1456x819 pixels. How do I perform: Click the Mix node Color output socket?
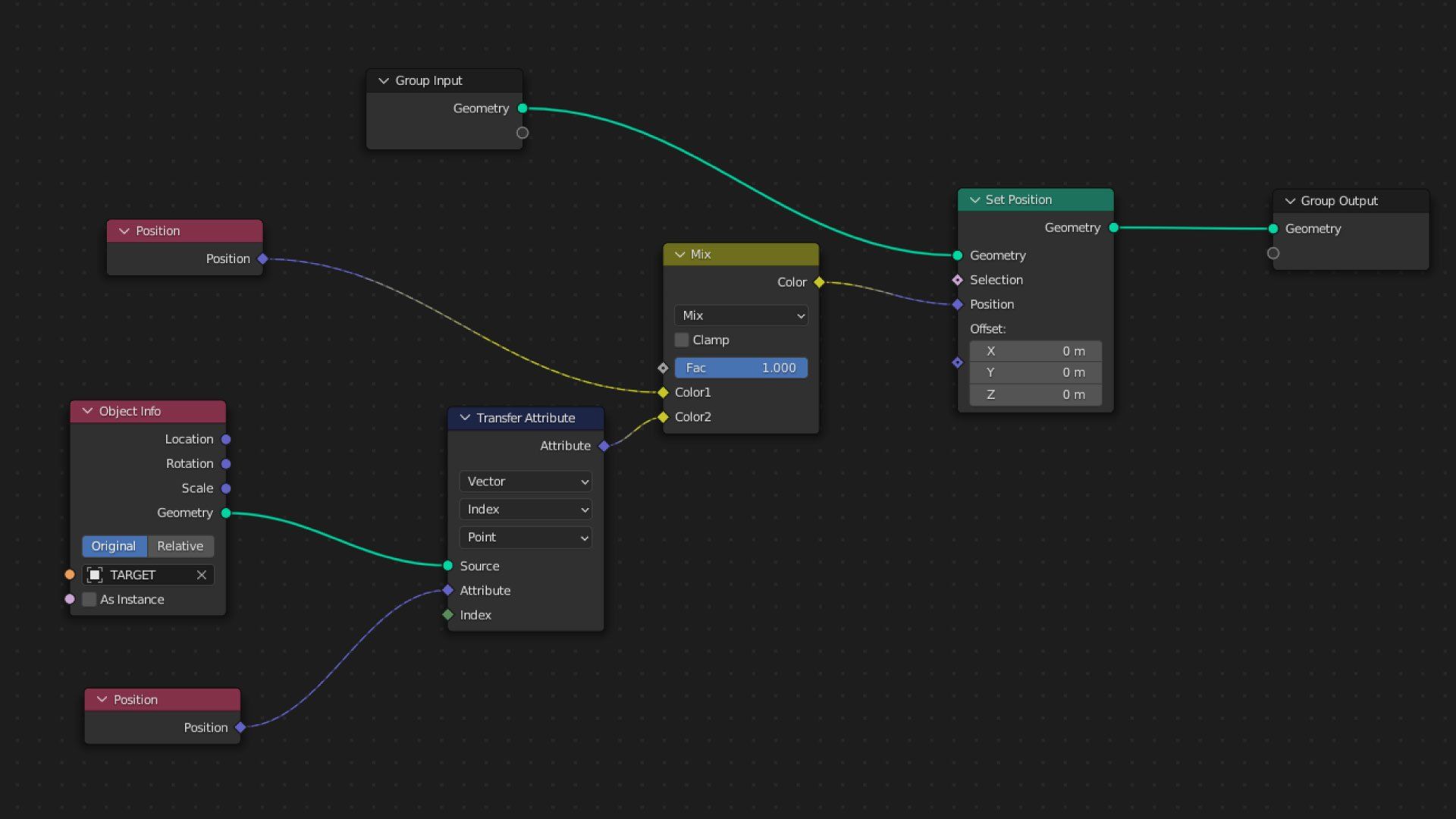(819, 282)
